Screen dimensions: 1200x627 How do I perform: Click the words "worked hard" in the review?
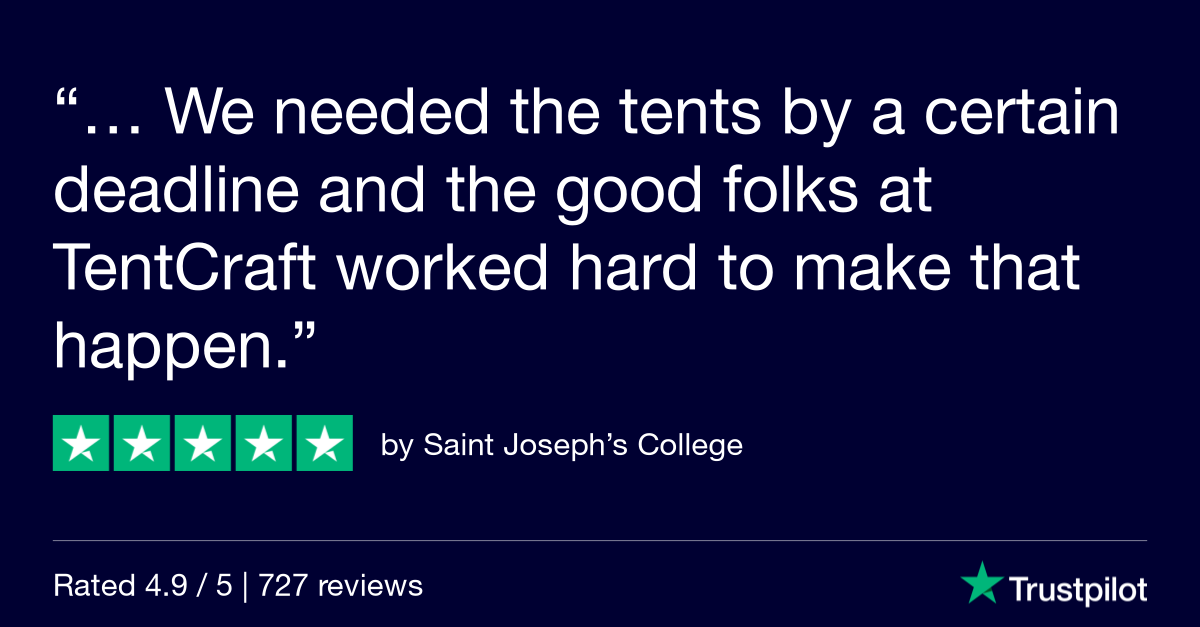tap(503, 270)
